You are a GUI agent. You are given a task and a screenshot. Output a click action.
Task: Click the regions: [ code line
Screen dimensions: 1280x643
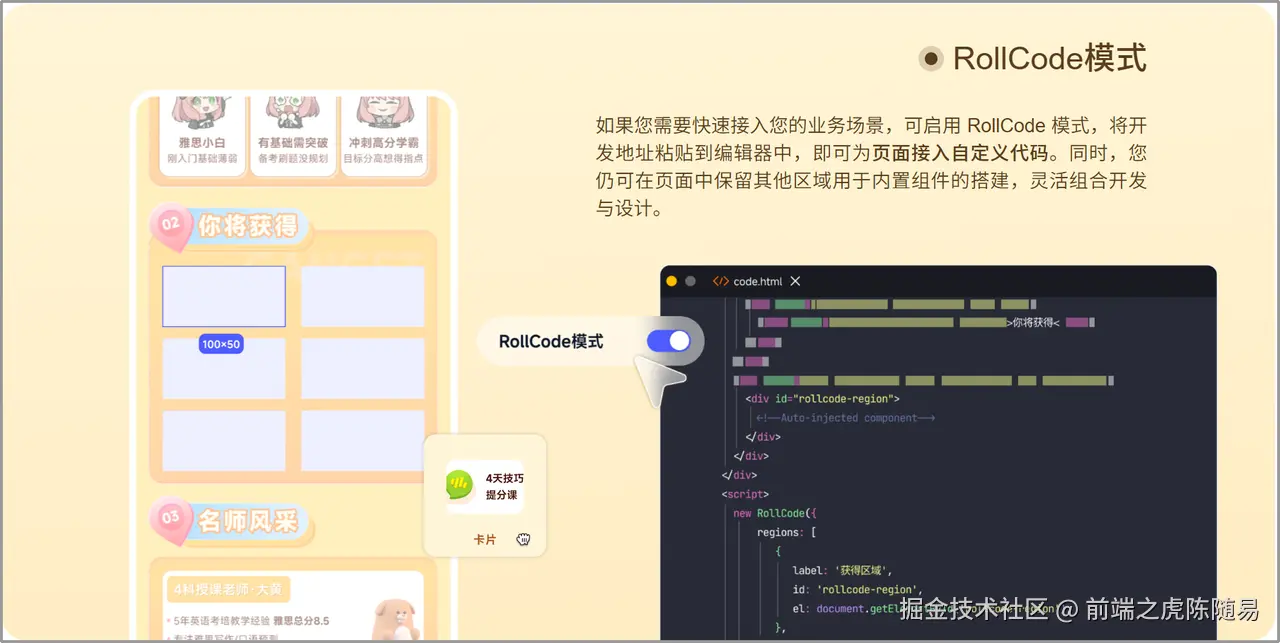click(787, 532)
